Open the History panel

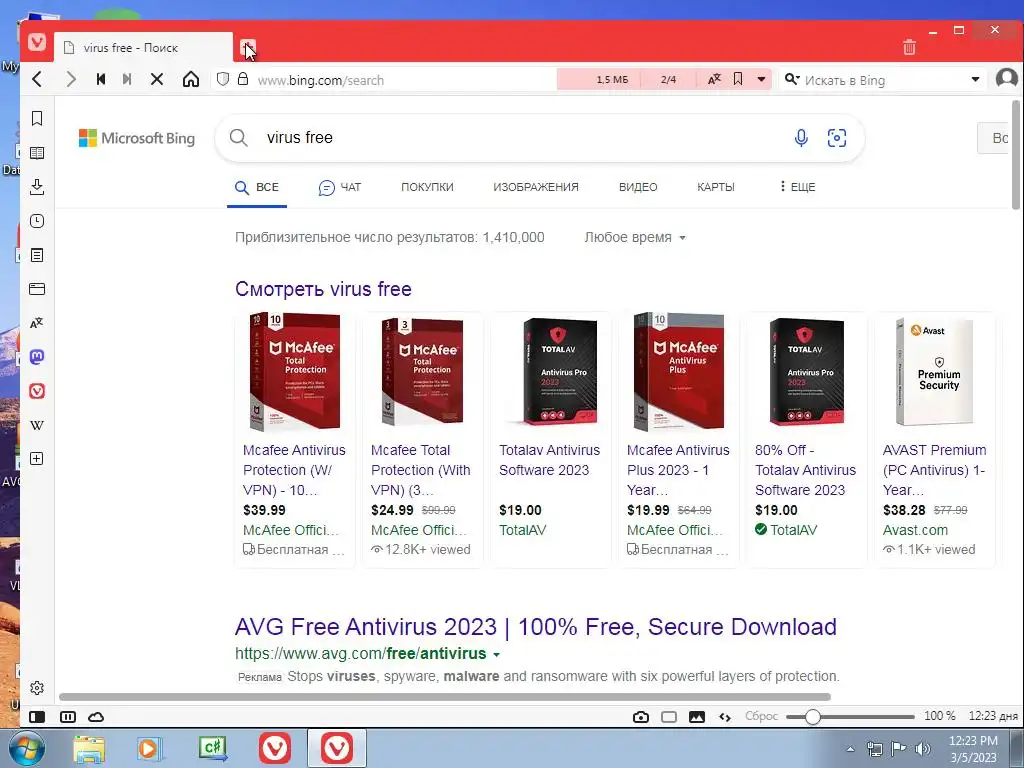[x=37, y=221]
